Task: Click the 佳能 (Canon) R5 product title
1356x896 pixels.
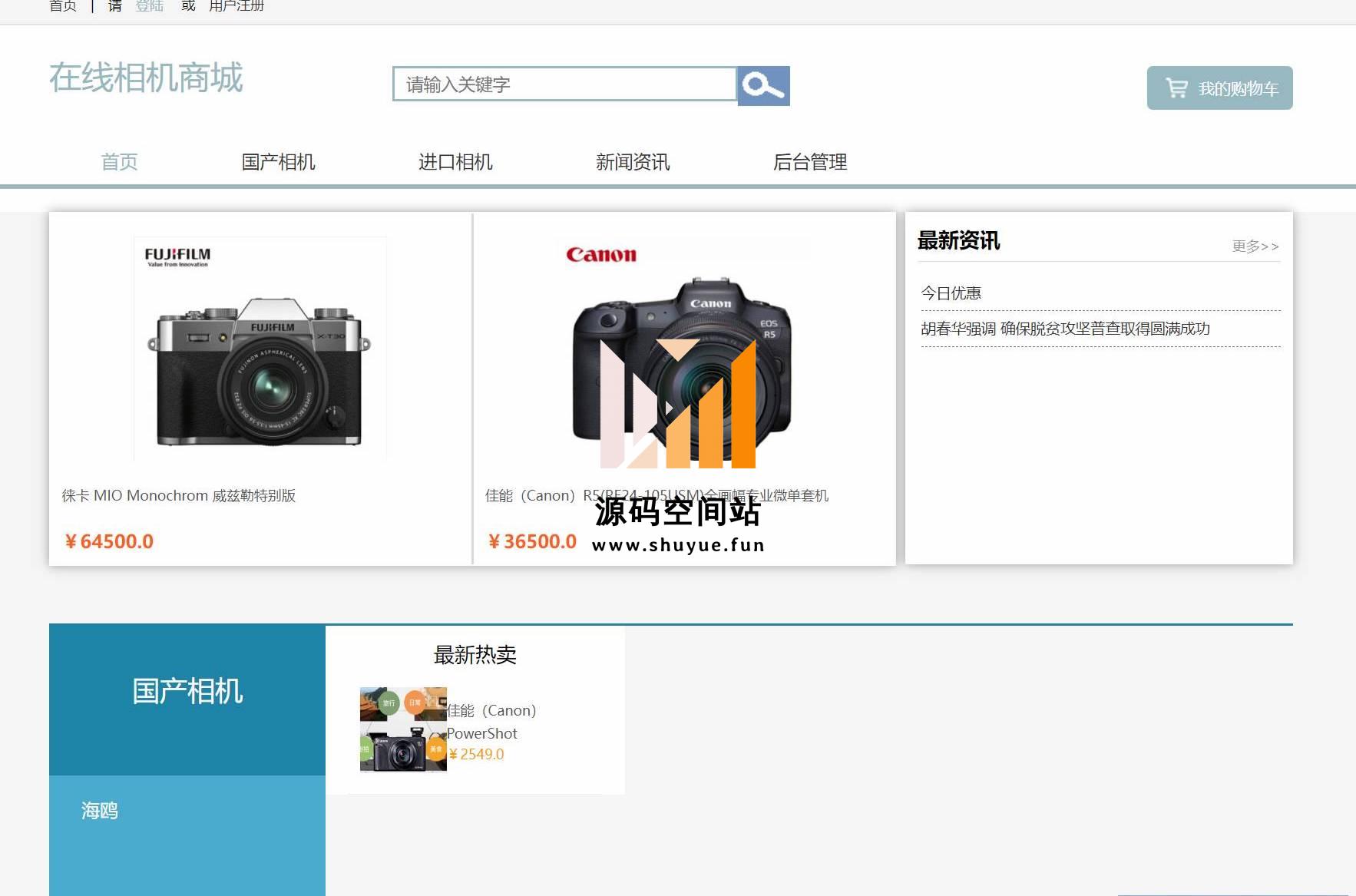Action: point(657,496)
